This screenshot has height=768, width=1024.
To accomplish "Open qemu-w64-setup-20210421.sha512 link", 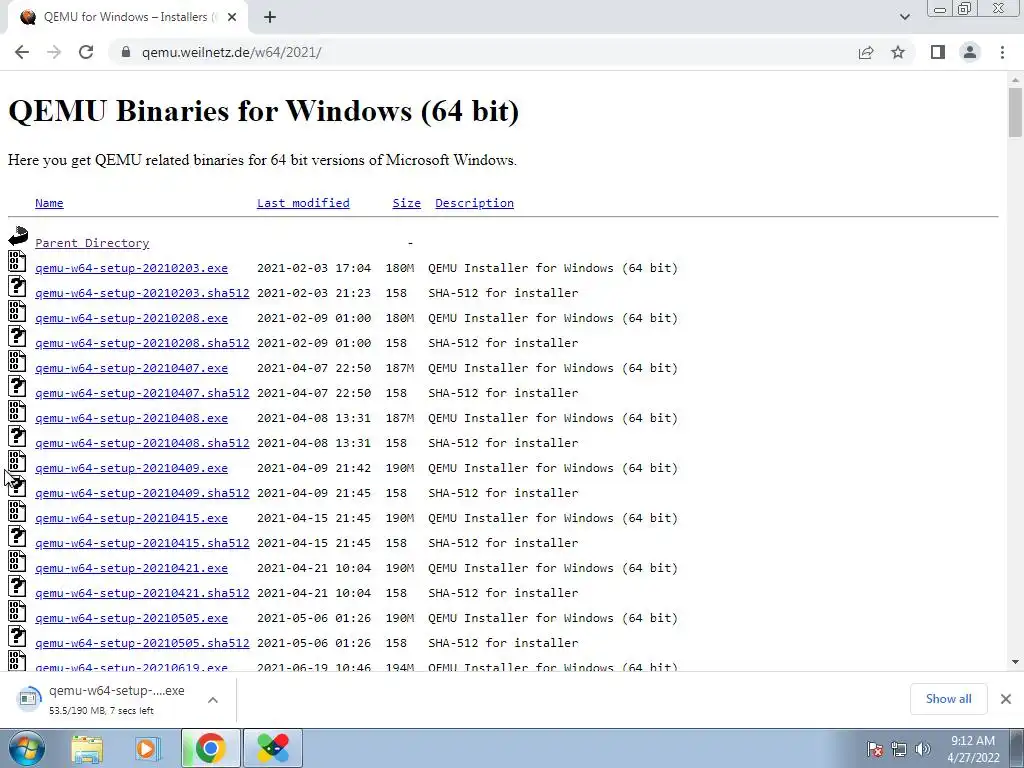I will coord(142,593).
